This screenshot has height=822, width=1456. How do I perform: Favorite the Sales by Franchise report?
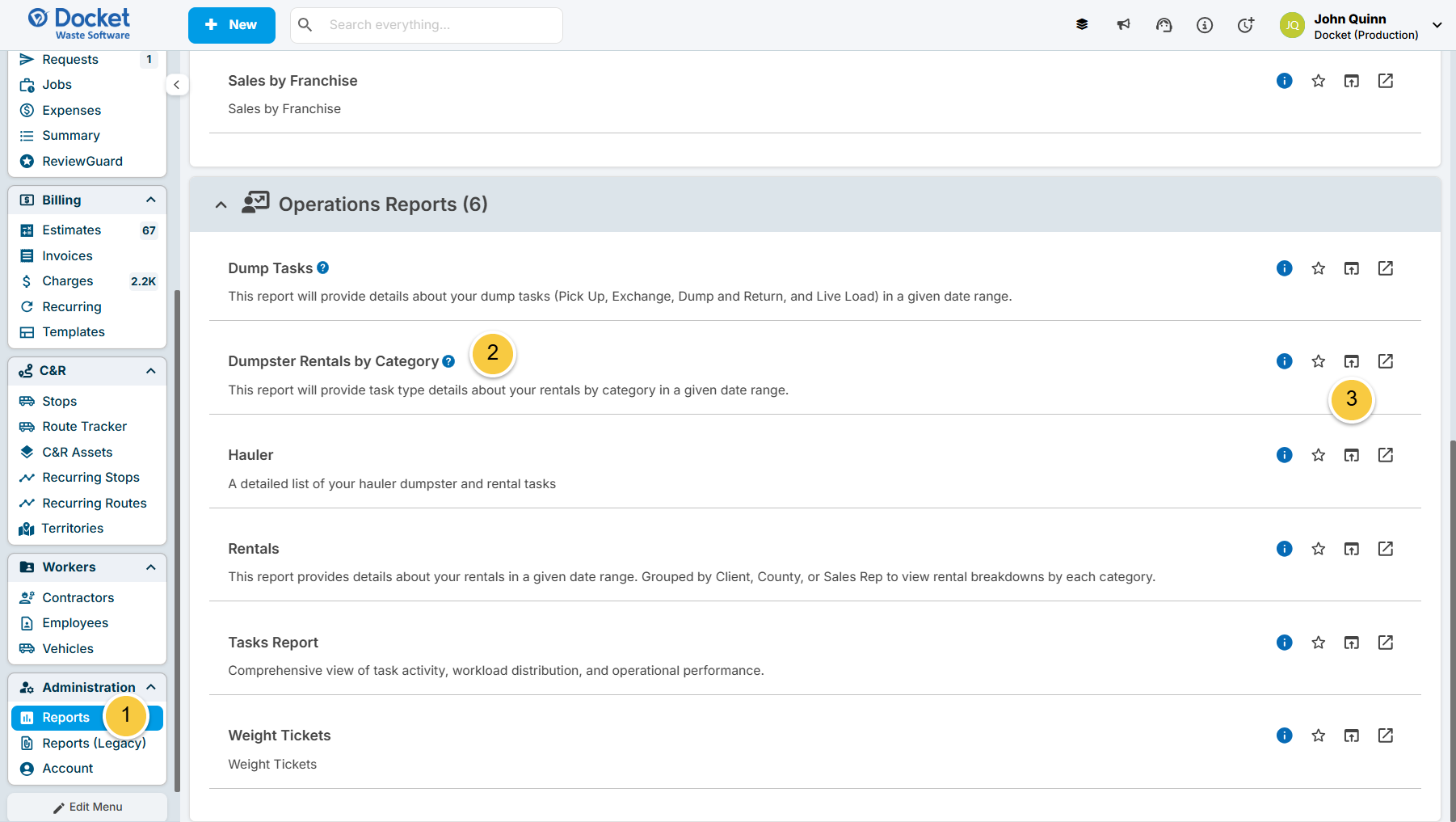click(x=1319, y=81)
